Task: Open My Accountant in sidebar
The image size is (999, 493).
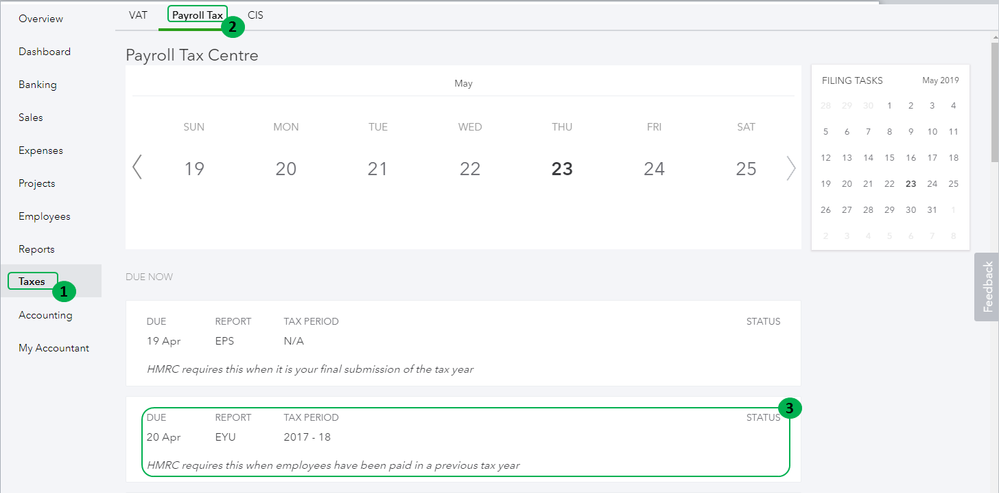Action: coord(53,348)
